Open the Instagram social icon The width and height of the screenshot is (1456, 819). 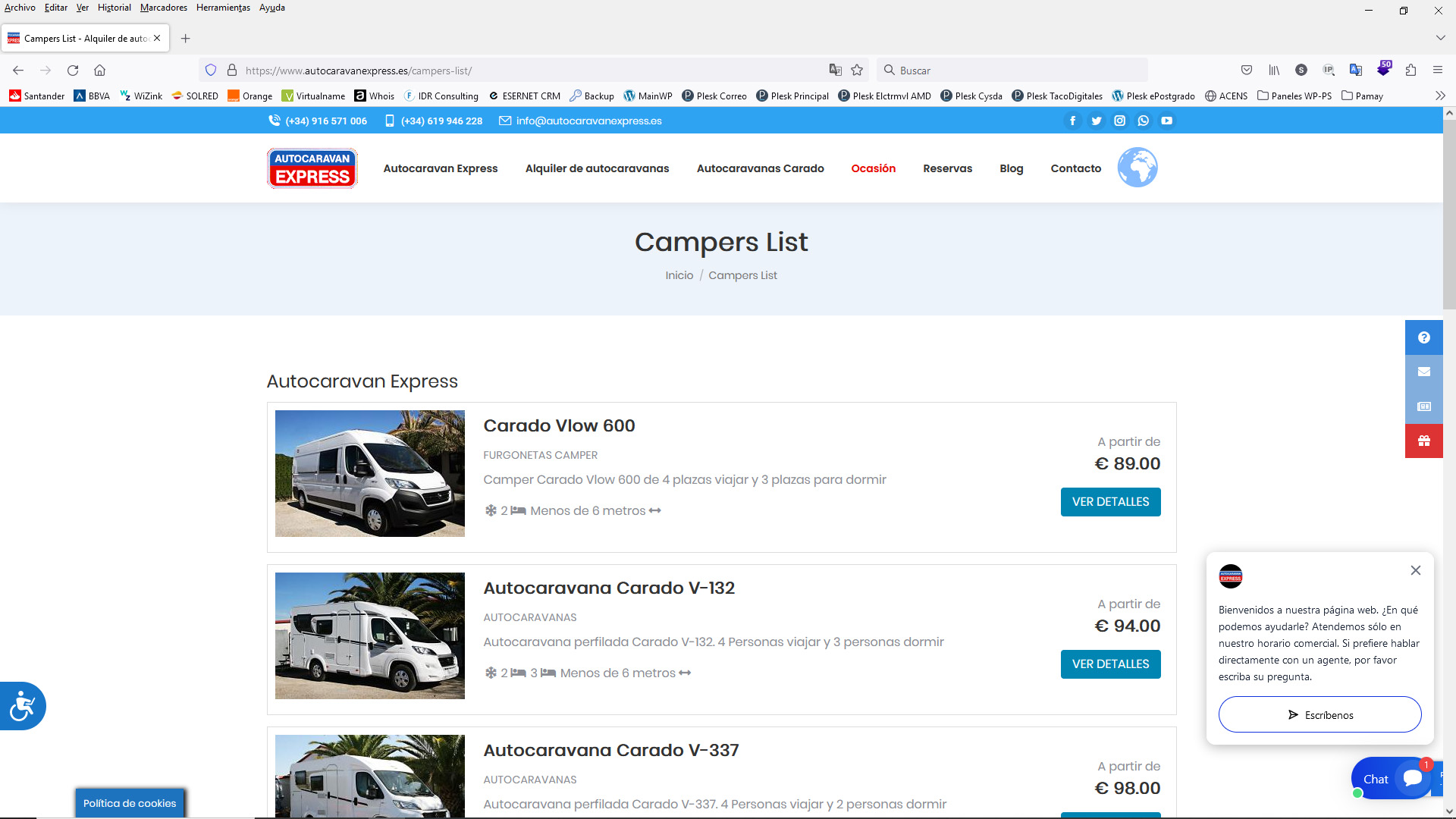tap(1119, 121)
